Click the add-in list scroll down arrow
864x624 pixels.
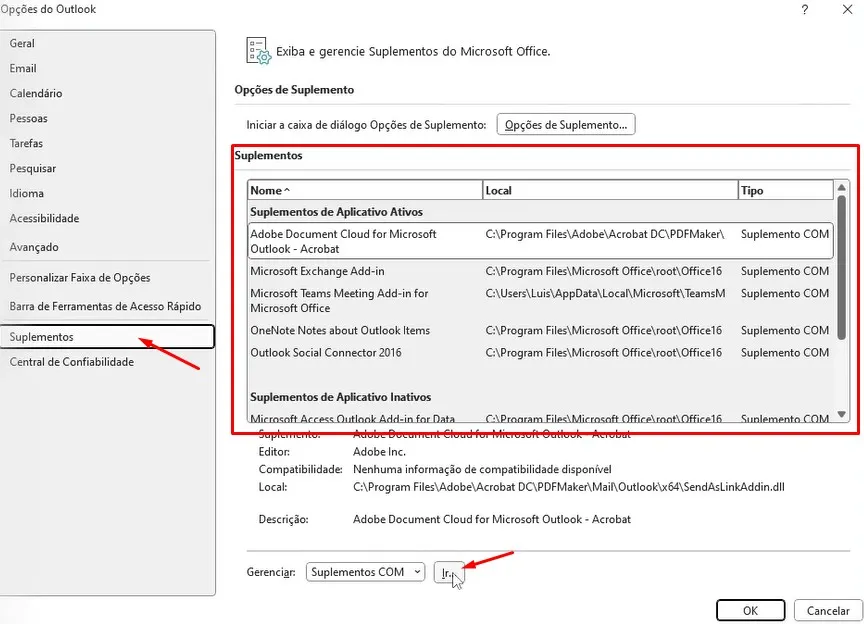[841, 414]
